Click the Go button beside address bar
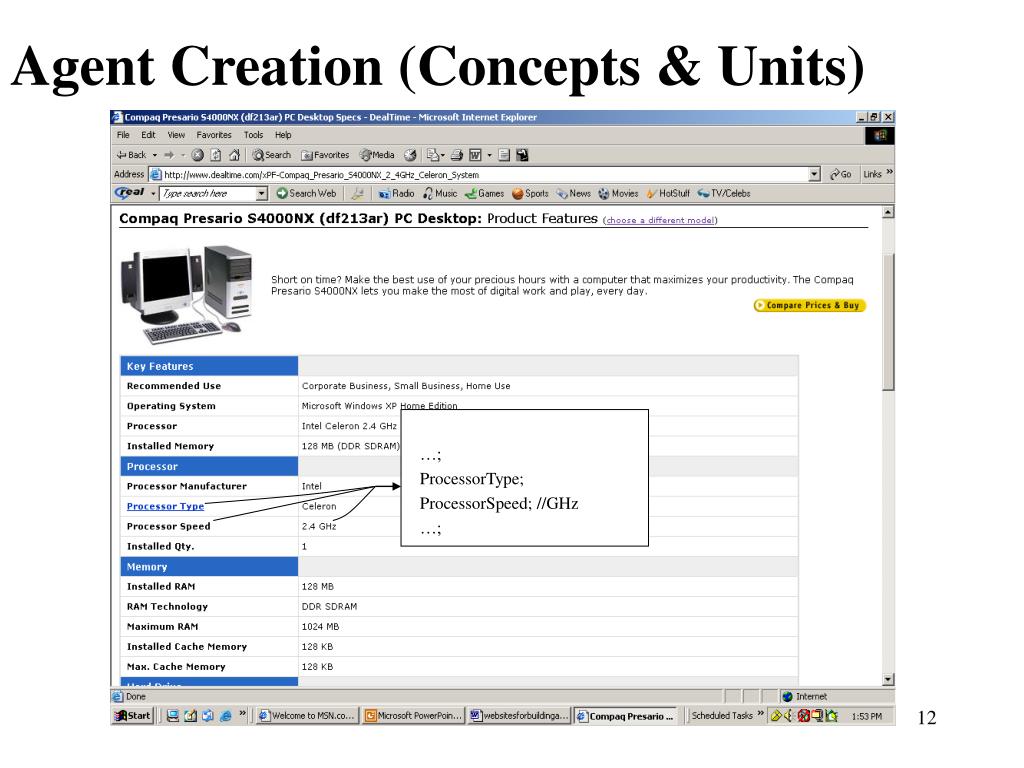The height and width of the screenshot is (768, 1024). click(x=840, y=174)
